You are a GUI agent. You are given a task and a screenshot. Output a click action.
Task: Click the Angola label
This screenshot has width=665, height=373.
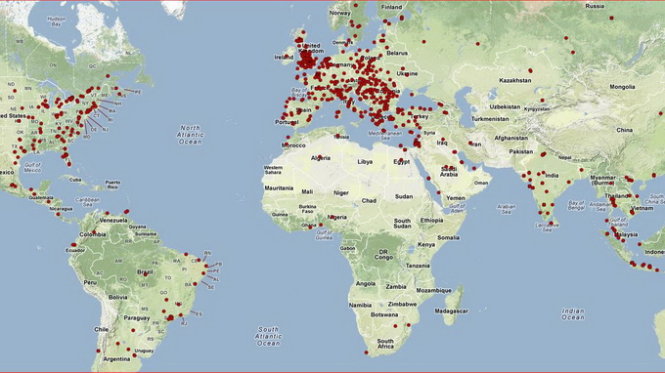(365, 283)
